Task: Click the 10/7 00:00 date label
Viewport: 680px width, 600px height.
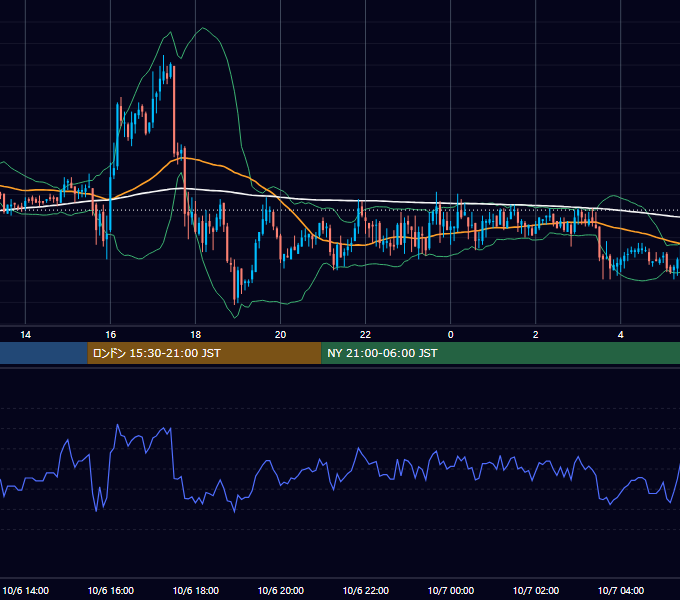Action: click(x=451, y=590)
